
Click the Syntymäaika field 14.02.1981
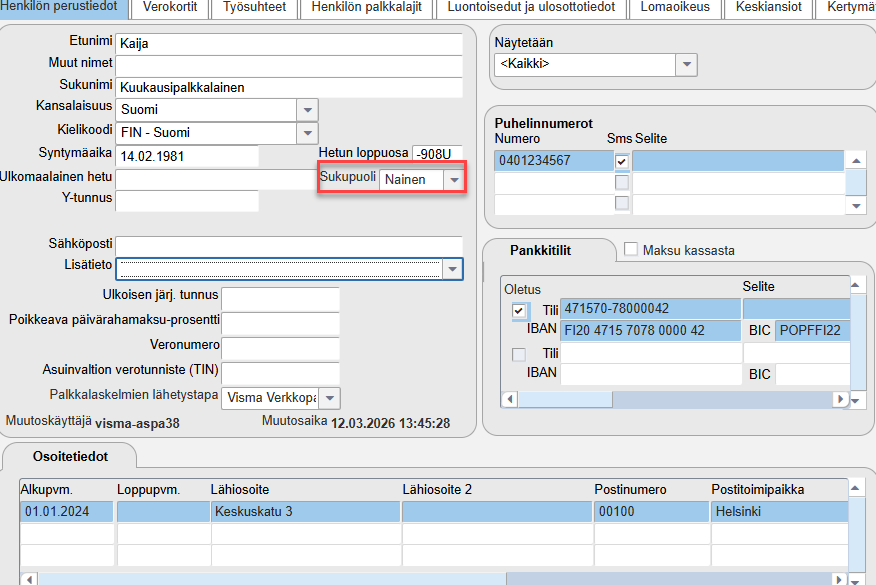[187, 156]
